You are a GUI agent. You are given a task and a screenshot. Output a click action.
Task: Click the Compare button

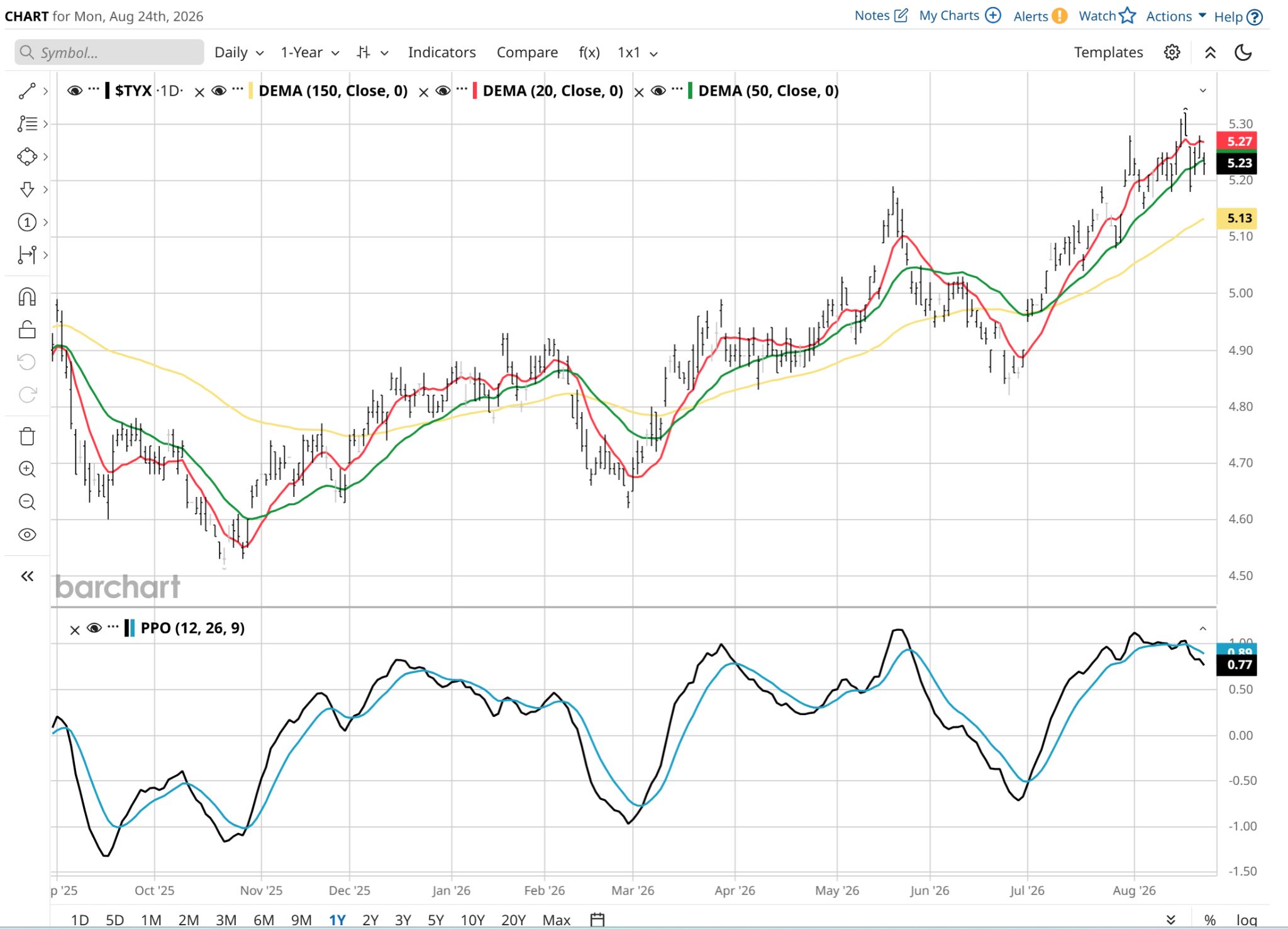point(527,53)
